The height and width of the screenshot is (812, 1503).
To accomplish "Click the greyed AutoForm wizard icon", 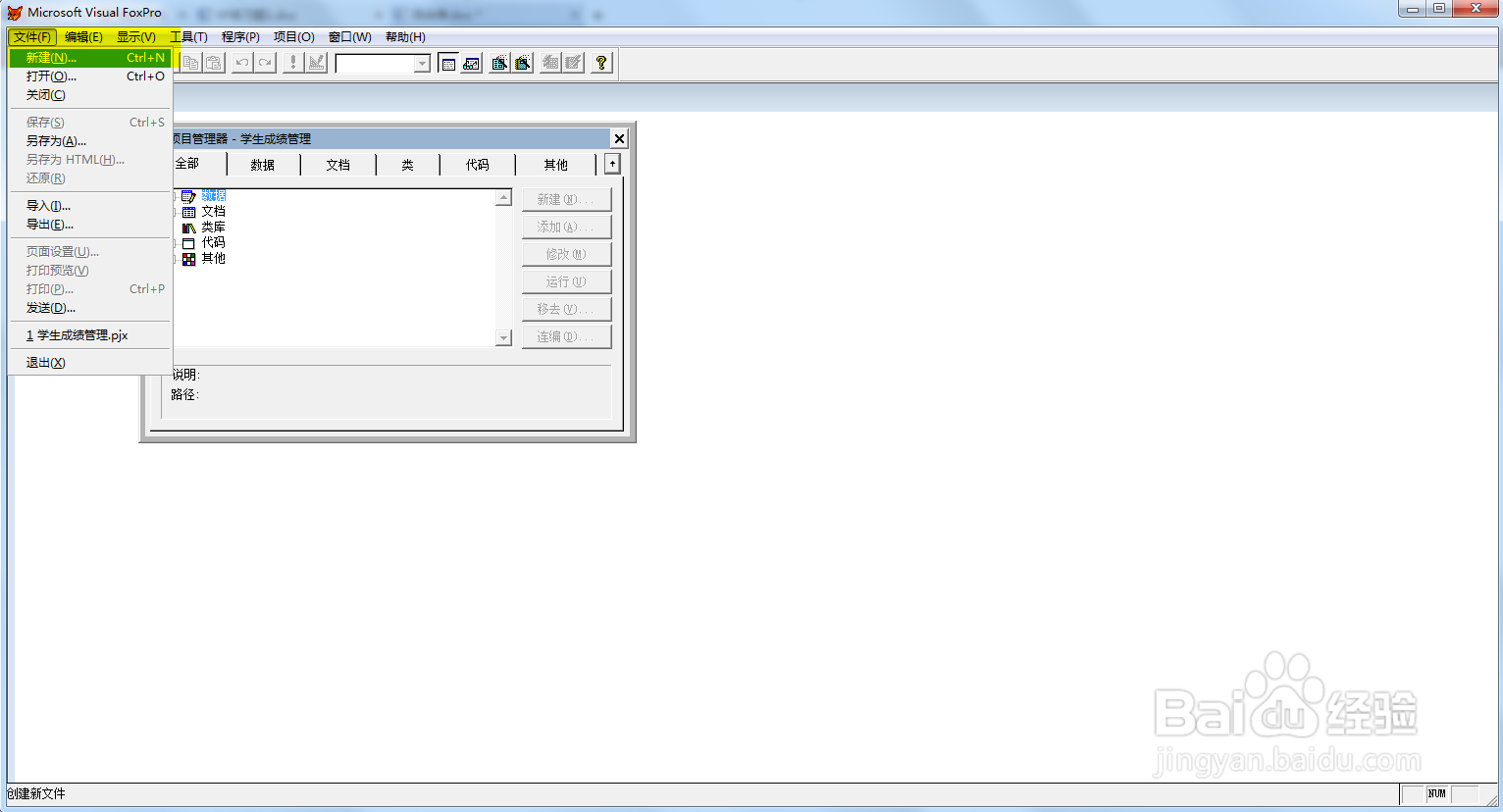I will (550, 63).
